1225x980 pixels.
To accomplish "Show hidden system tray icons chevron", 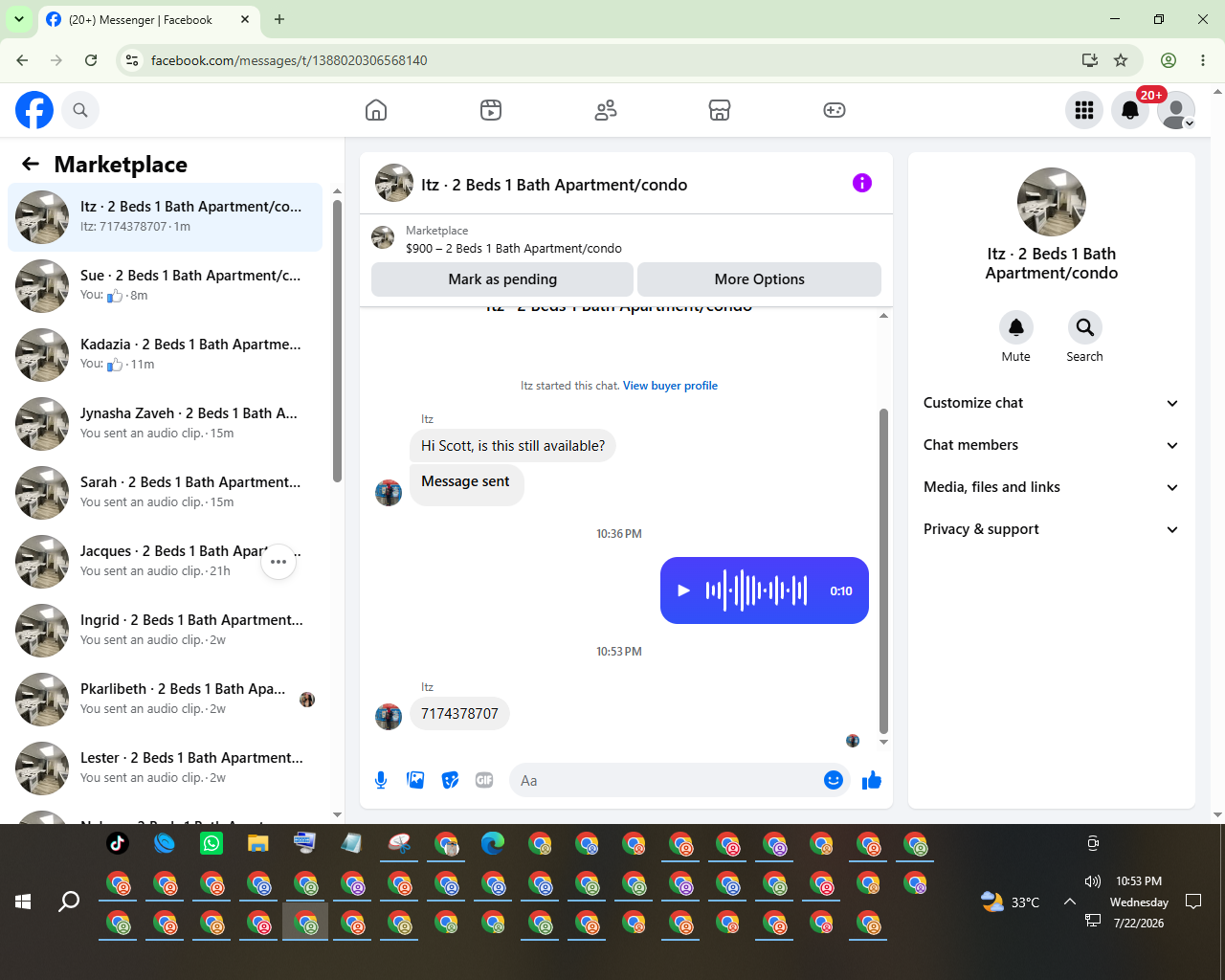I will coord(1070,902).
